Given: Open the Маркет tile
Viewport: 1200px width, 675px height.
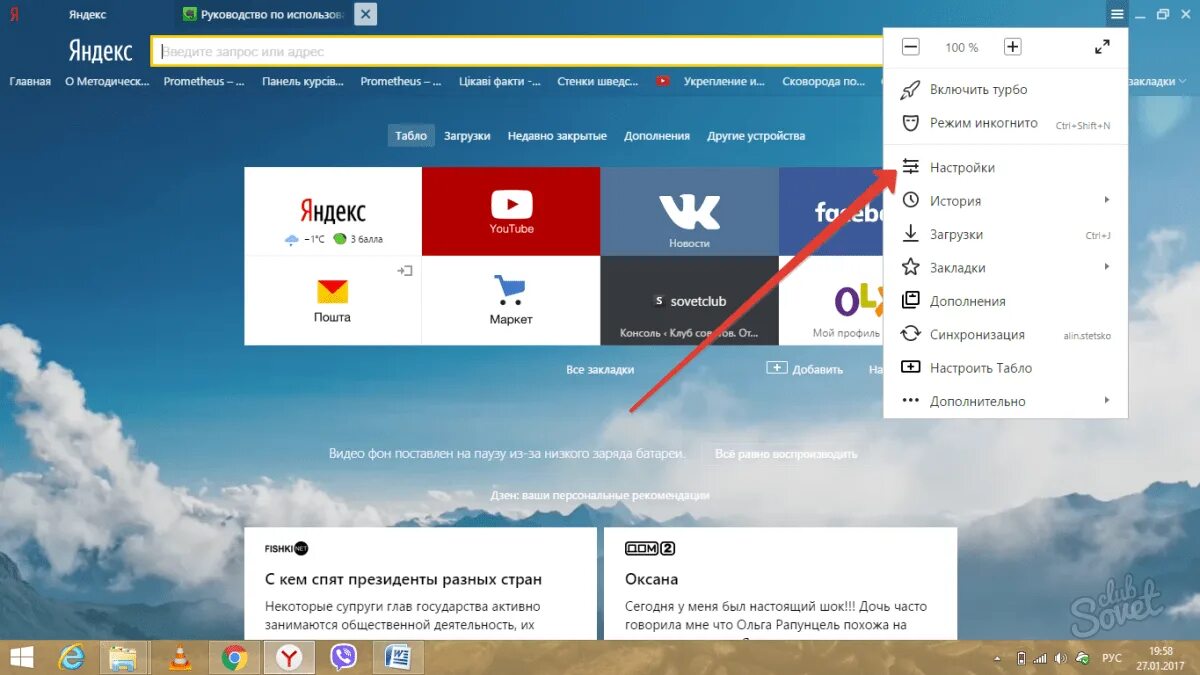Looking at the screenshot, I should (511, 301).
